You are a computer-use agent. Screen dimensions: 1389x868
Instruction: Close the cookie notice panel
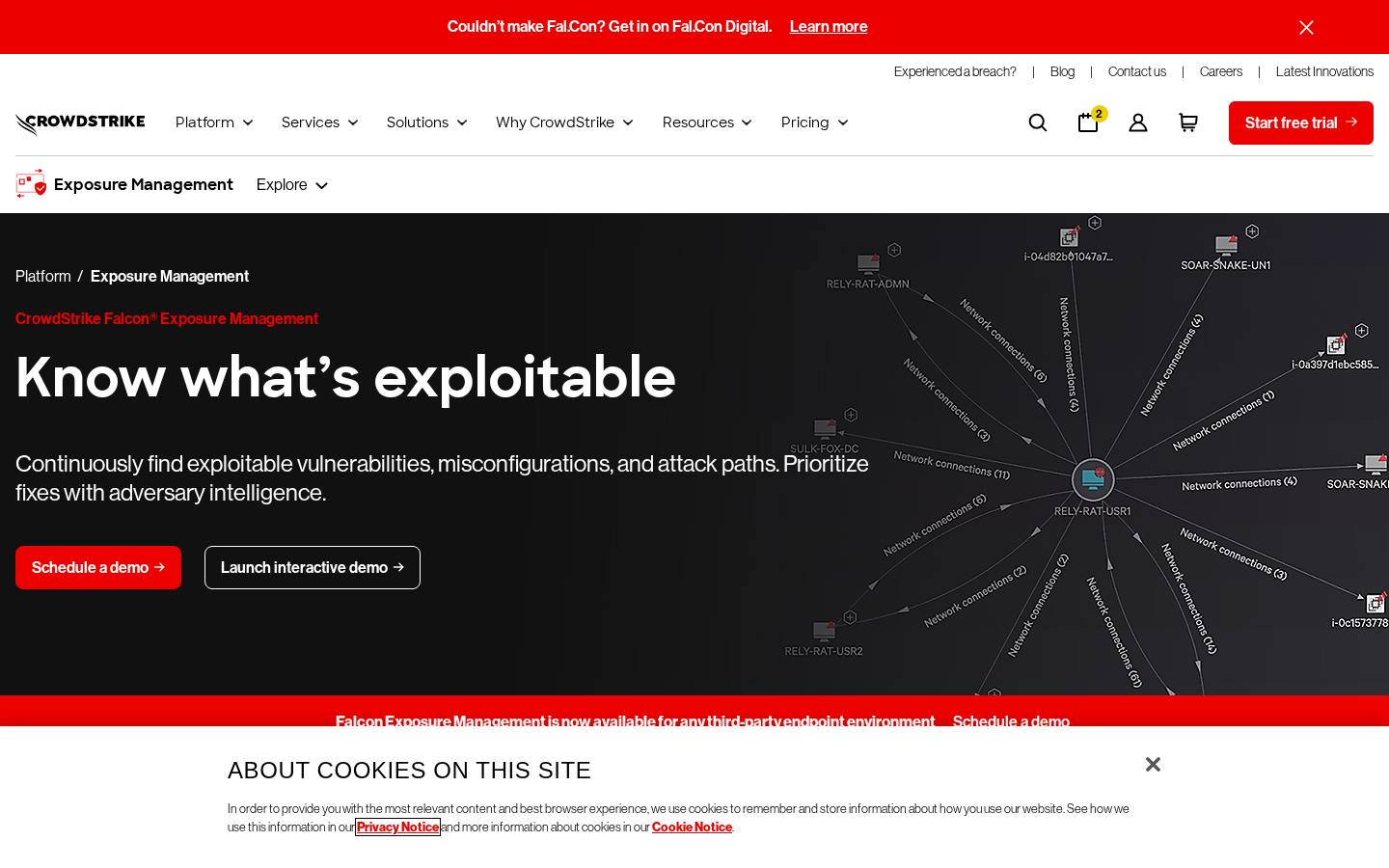click(1153, 765)
